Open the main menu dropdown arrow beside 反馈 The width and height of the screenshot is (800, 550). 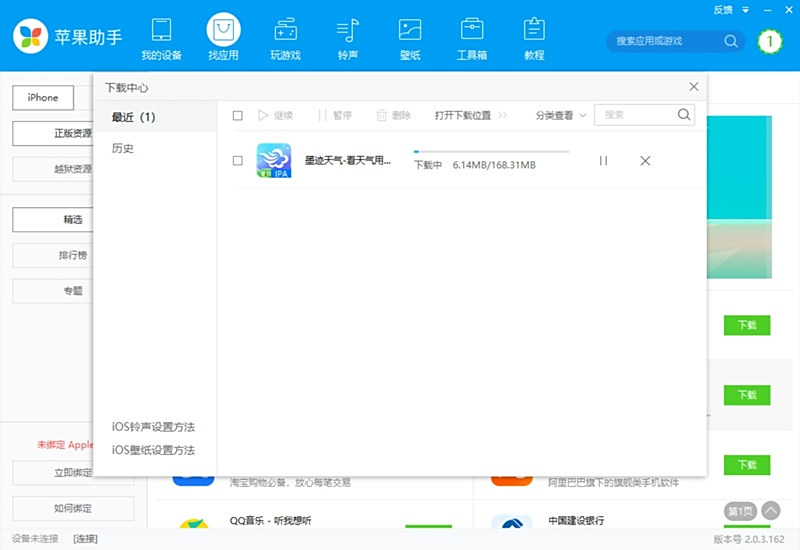[x=745, y=10]
